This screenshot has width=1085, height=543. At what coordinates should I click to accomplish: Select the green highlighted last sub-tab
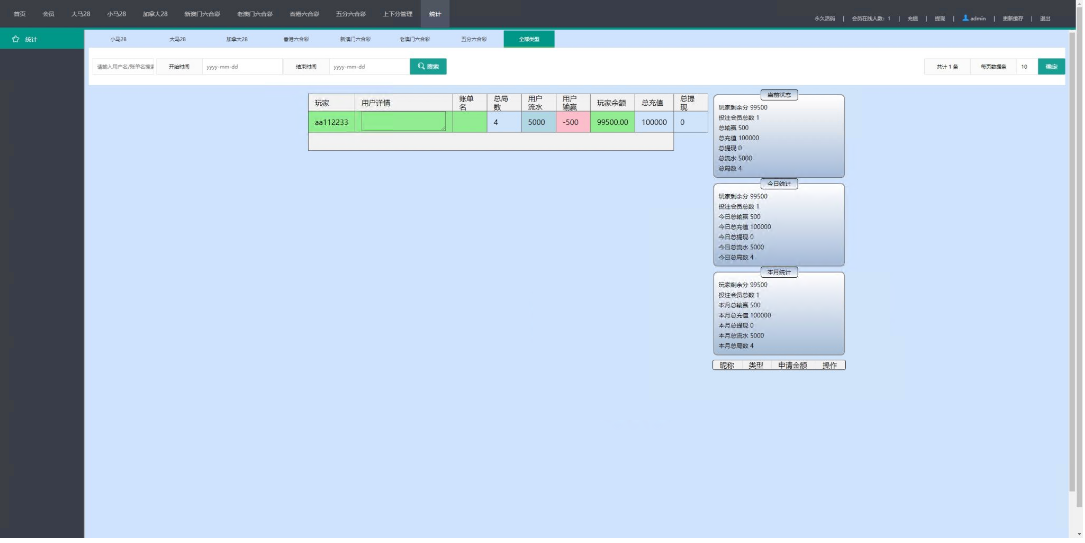click(529, 39)
